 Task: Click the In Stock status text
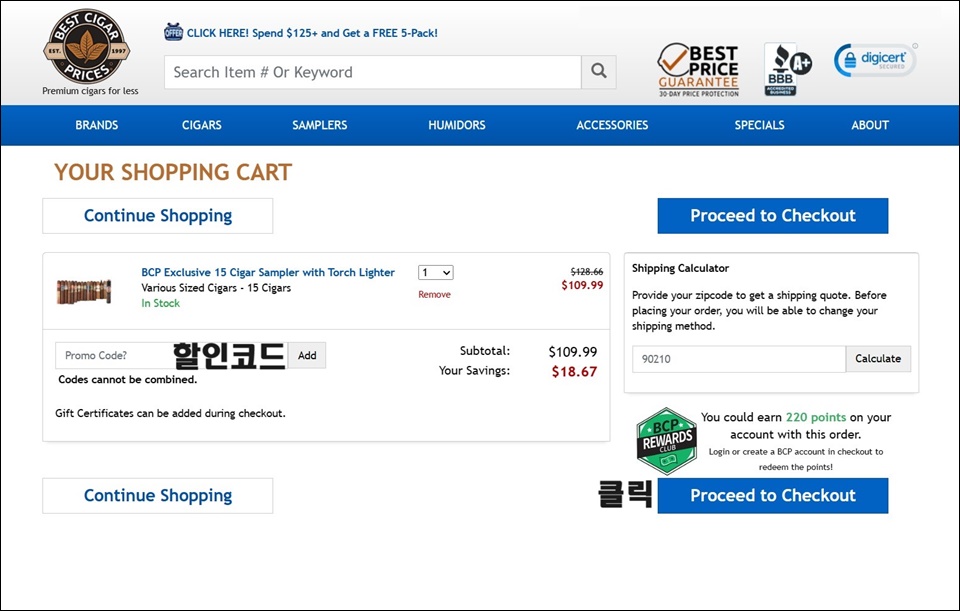(x=160, y=303)
